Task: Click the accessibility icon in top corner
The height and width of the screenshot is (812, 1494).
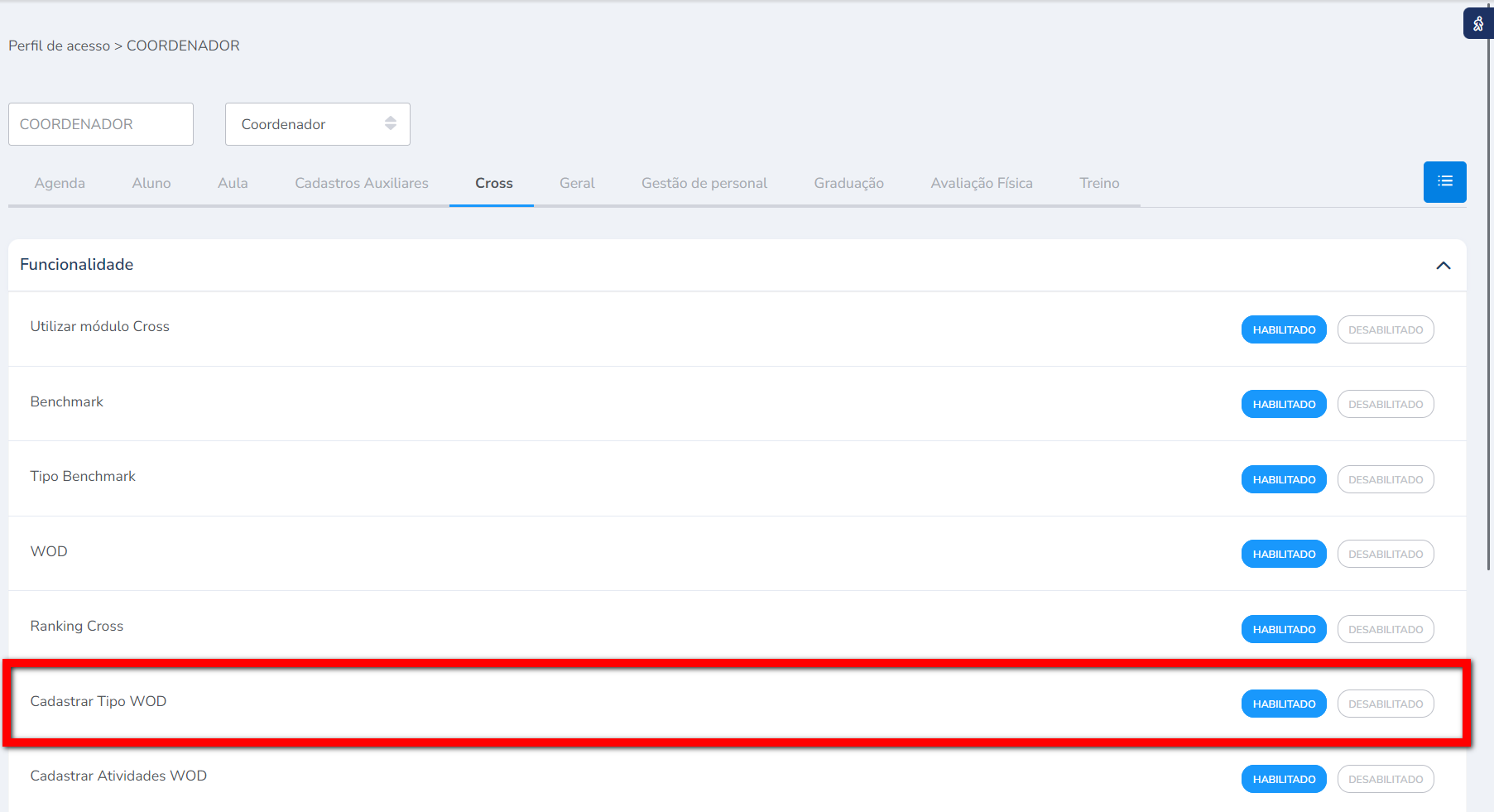Action: 1477,23
